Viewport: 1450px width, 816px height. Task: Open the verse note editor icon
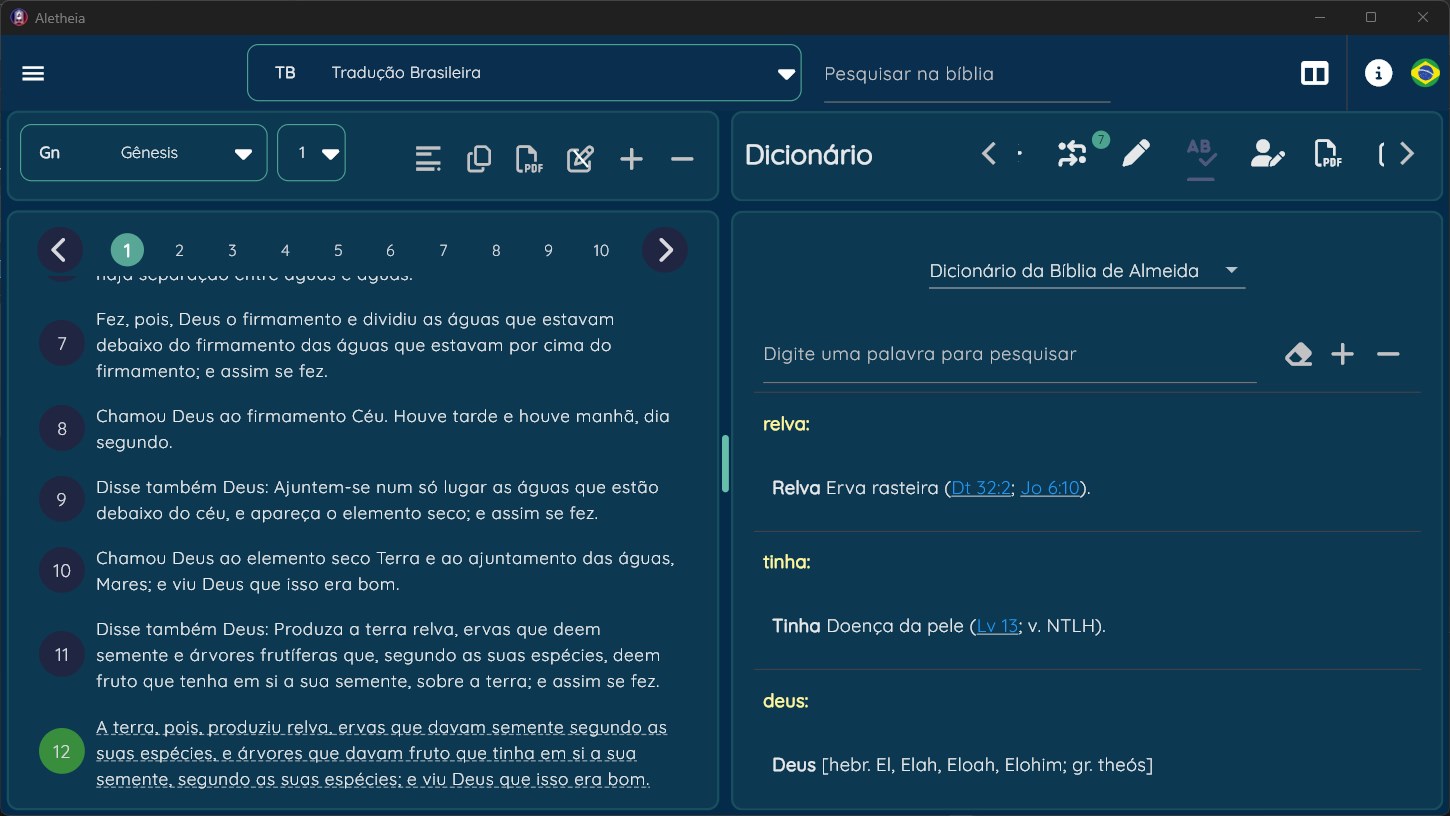tap(580, 159)
